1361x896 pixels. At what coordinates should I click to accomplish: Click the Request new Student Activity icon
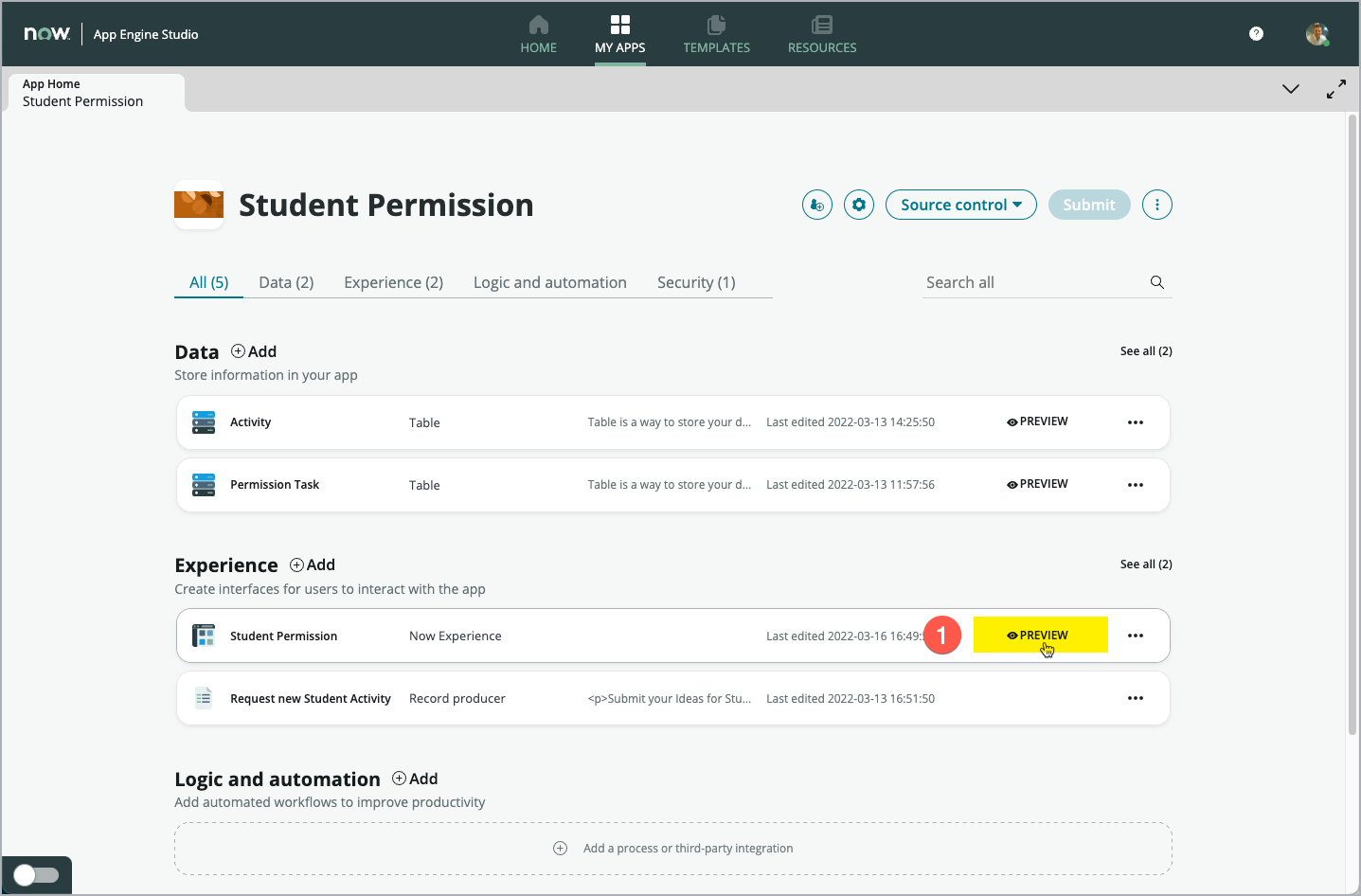click(x=204, y=698)
